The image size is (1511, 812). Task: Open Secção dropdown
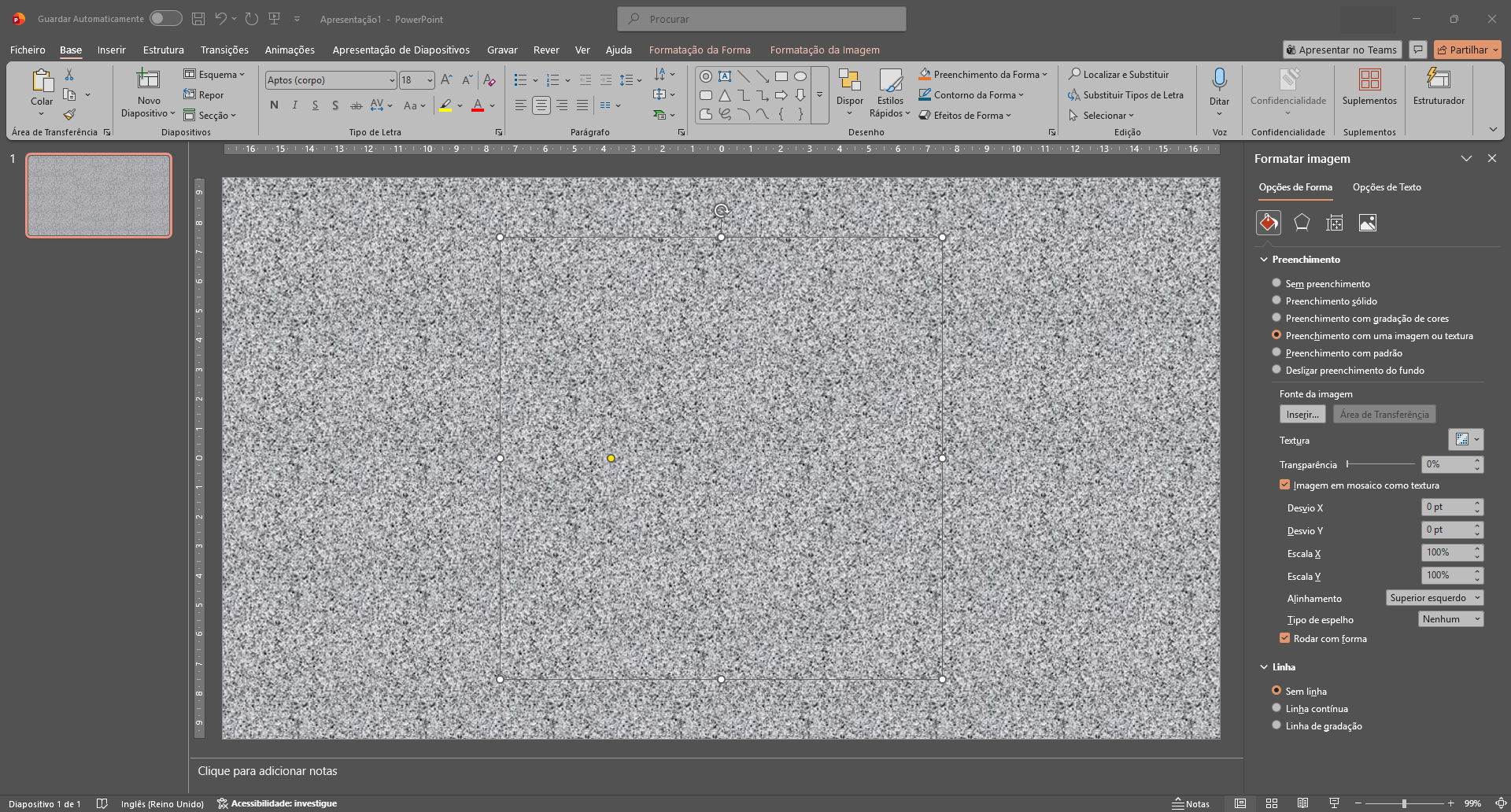209,115
